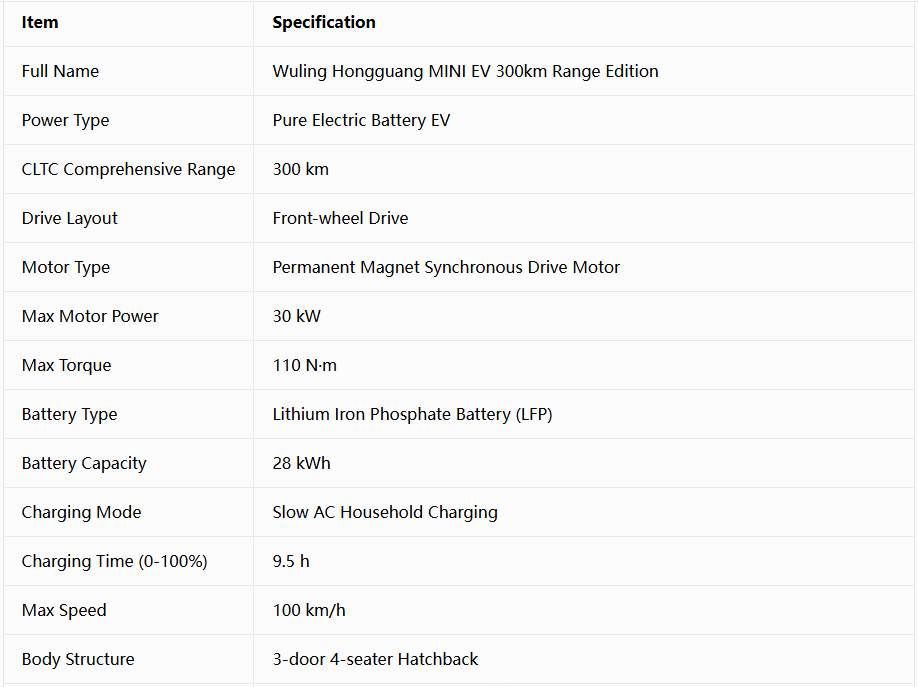
Task: Click the Pure Electric Battery EV value
Action: [361, 121]
